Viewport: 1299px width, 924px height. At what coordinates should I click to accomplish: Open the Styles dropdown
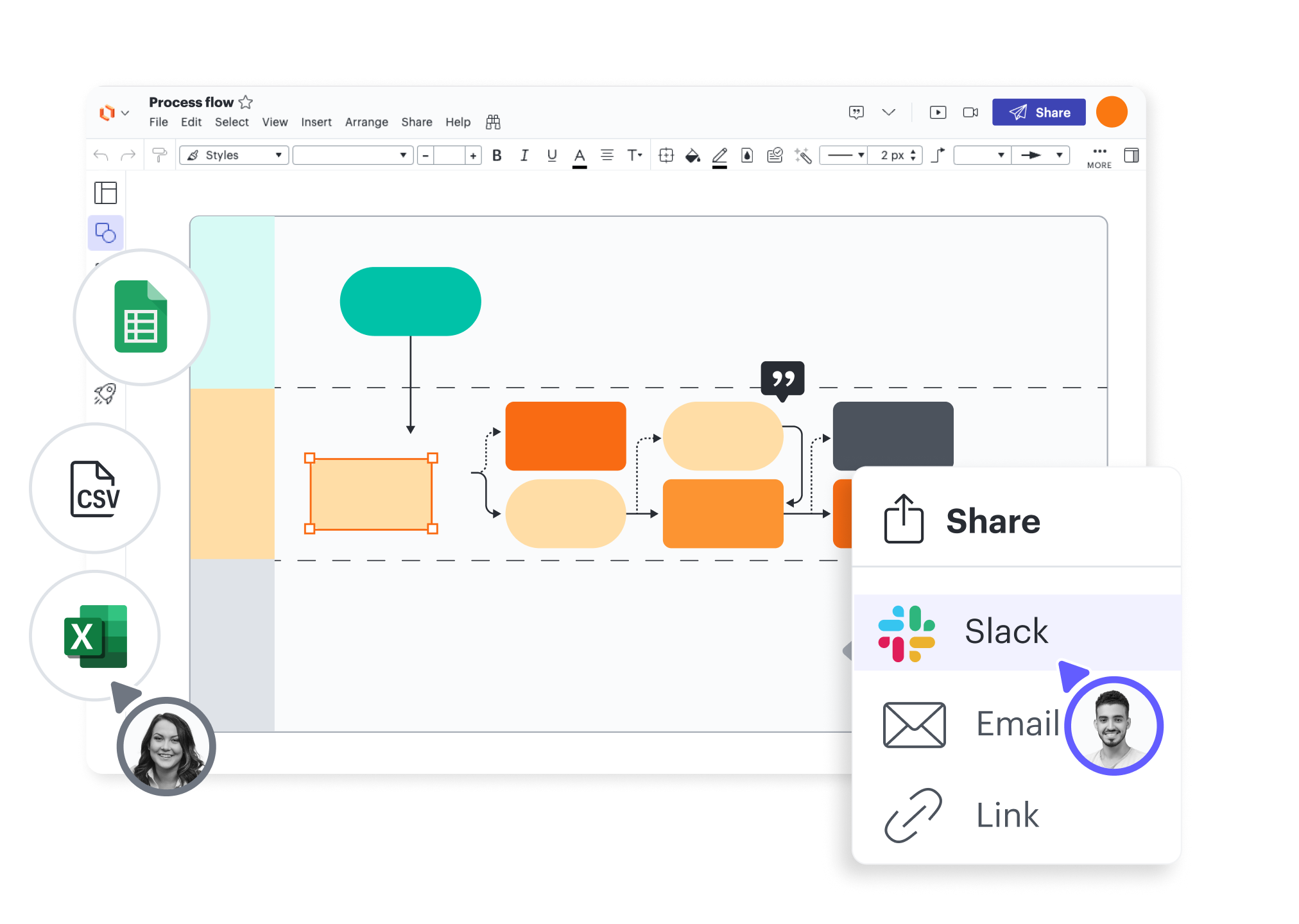tap(234, 155)
